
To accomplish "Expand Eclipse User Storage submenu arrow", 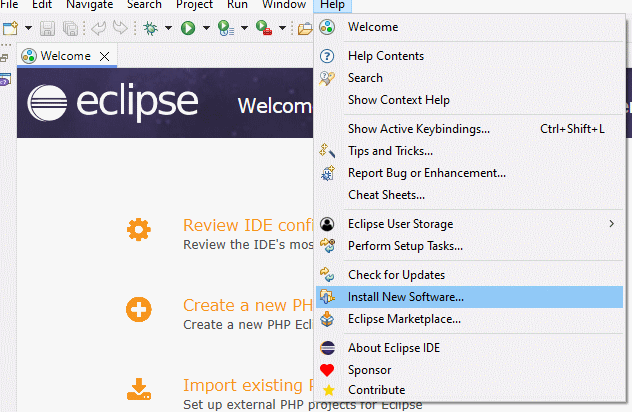I will pyautogui.click(x=611, y=224).
